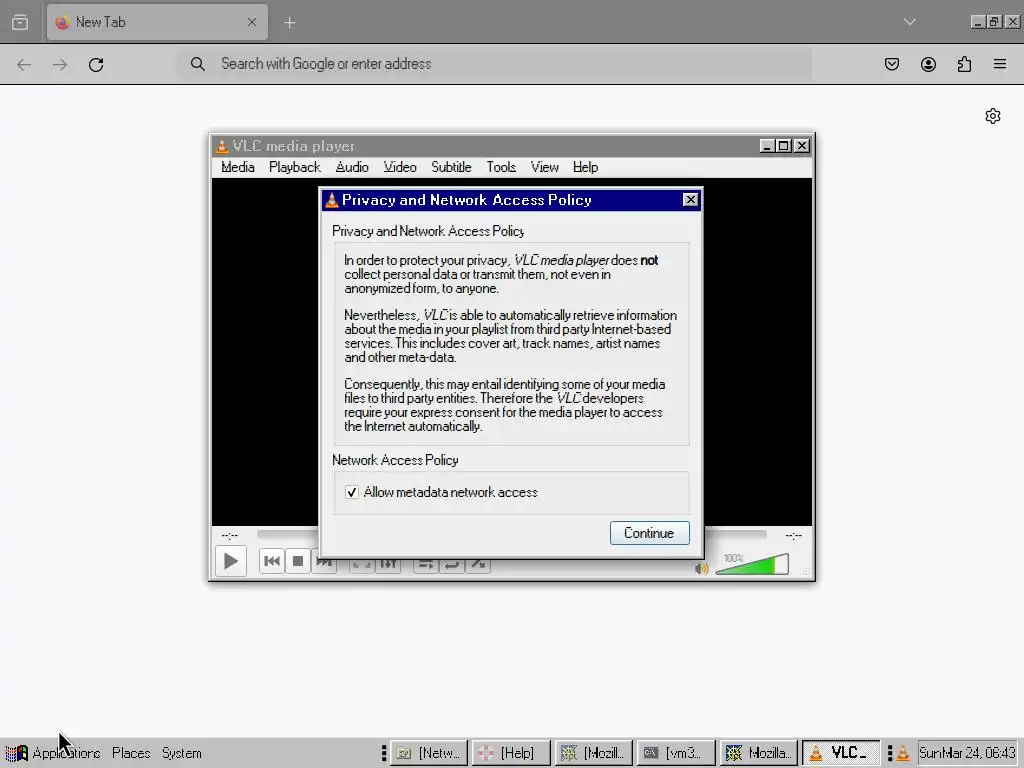Click the previous track button in VLC

272,561
